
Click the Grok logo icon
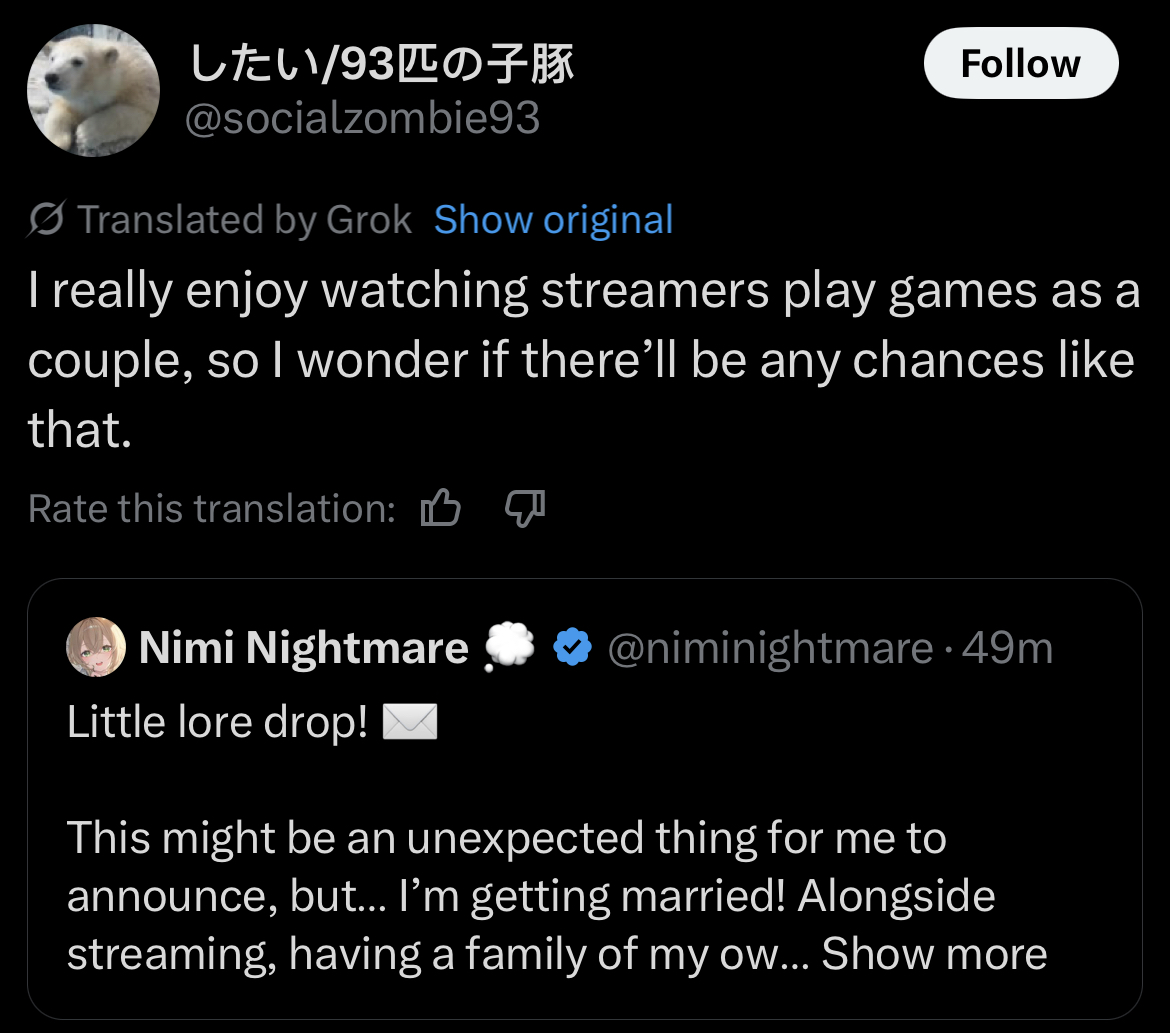click(x=47, y=219)
